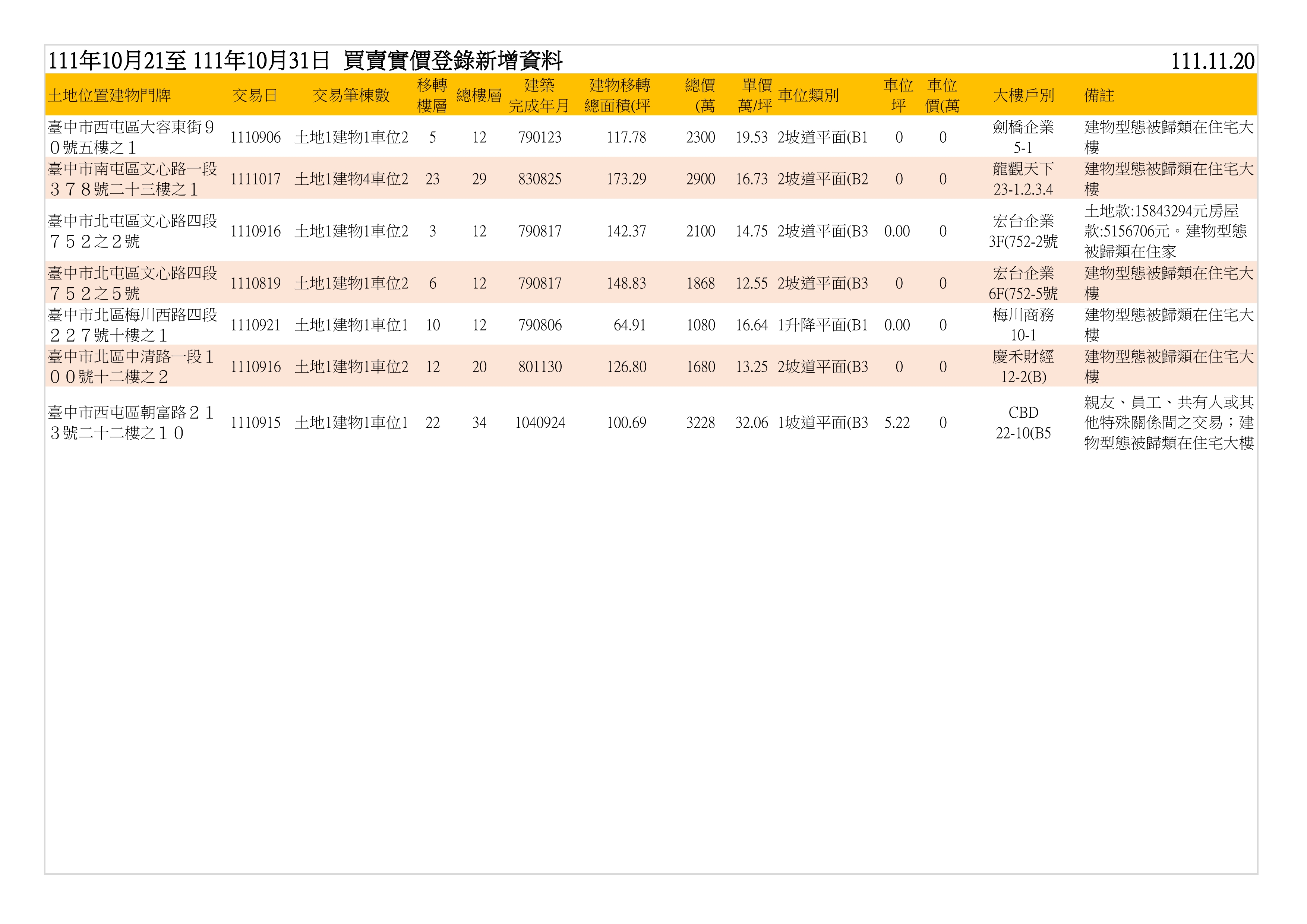Click address 臺中市西屯區朝富路213號
The height and width of the screenshot is (924, 1307).
click(x=132, y=423)
